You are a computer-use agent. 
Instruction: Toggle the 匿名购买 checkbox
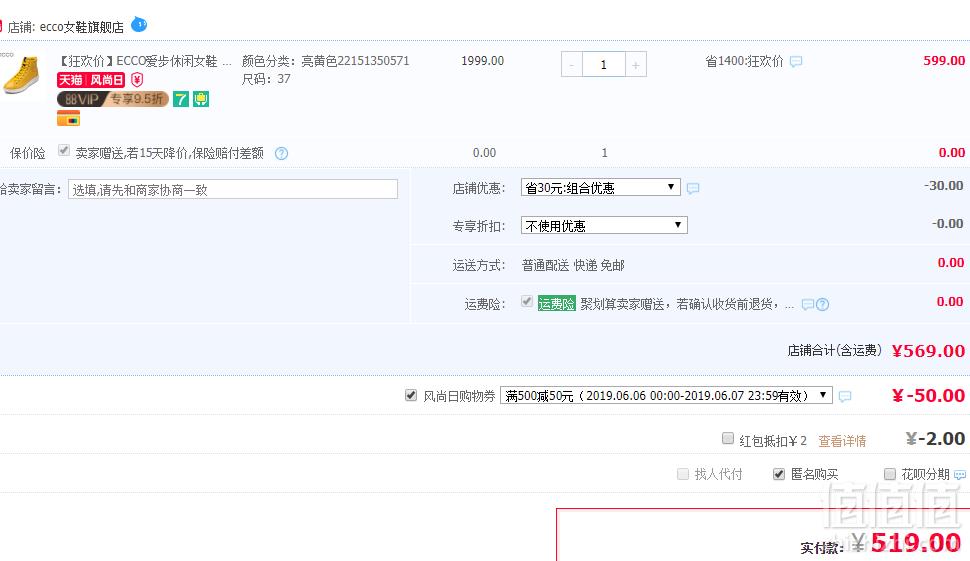[x=779, y=474]
